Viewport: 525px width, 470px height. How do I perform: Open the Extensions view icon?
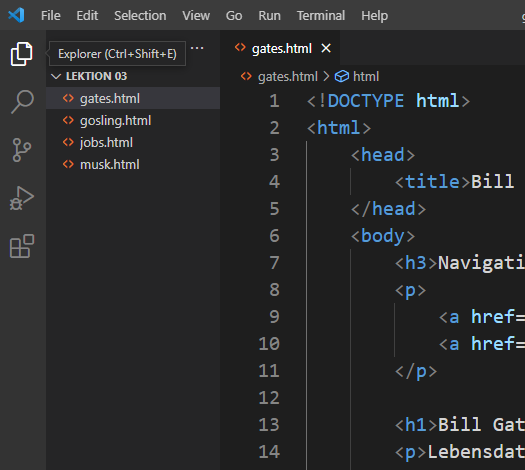pyautogui.click(x=22, y=246)
